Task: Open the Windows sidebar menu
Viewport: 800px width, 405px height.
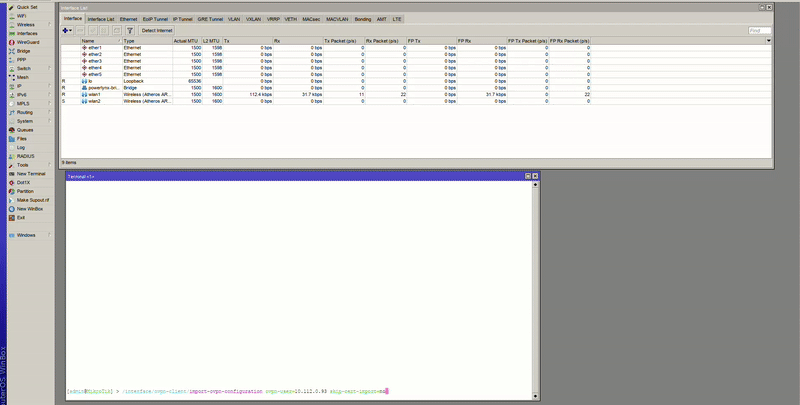Action: tap(26, 235)
